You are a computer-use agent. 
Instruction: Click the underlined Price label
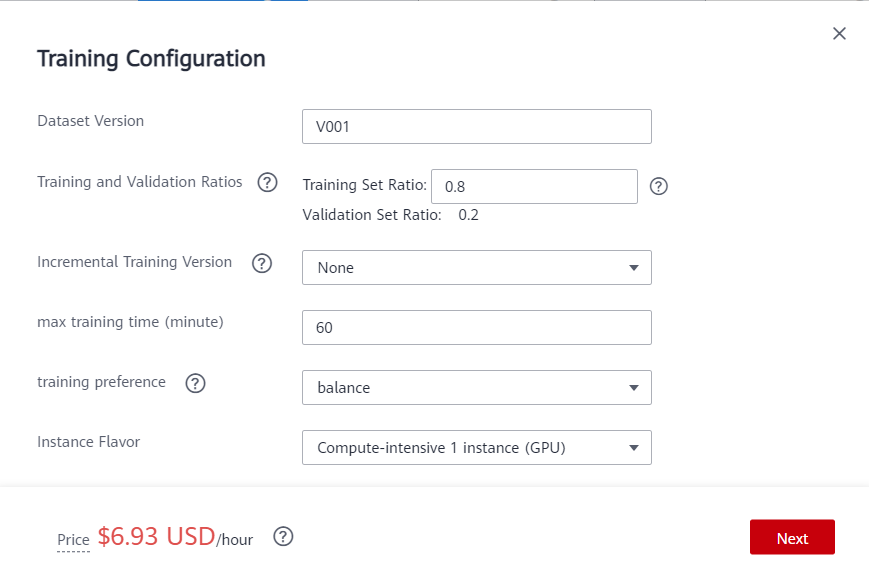pos(73,540)
